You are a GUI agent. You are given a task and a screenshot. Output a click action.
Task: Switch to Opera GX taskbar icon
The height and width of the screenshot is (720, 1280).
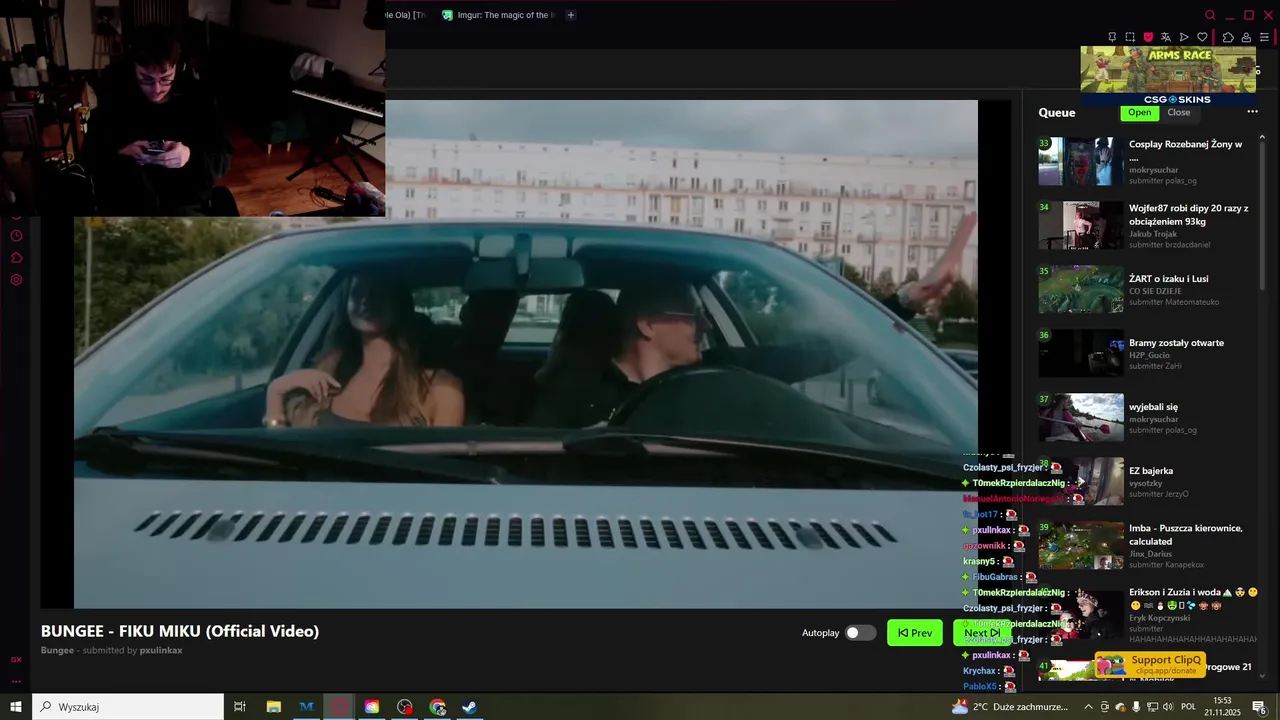[x=339, y=707]
